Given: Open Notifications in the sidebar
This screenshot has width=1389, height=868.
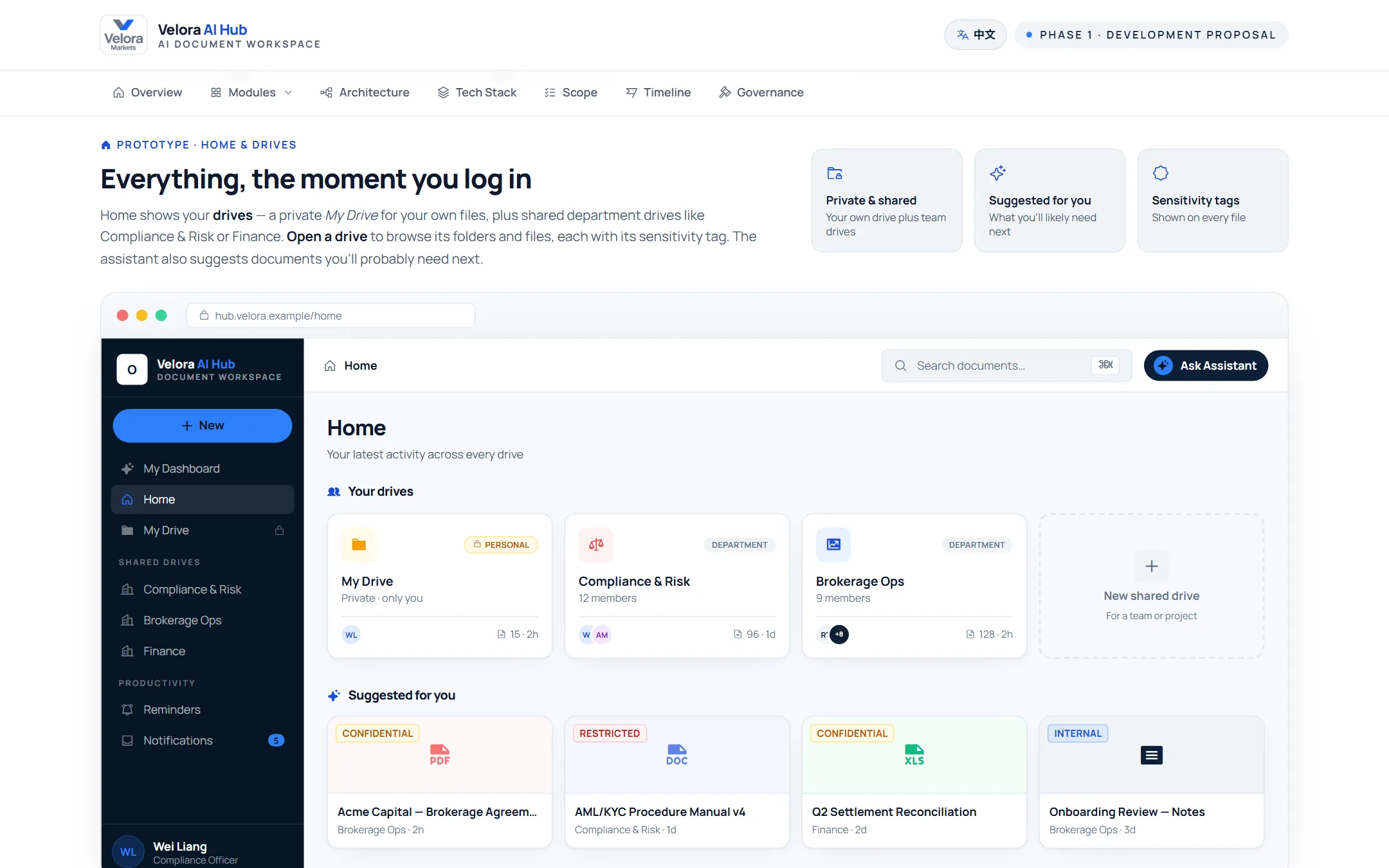Looking at the screenshot, I should (203, 741).
